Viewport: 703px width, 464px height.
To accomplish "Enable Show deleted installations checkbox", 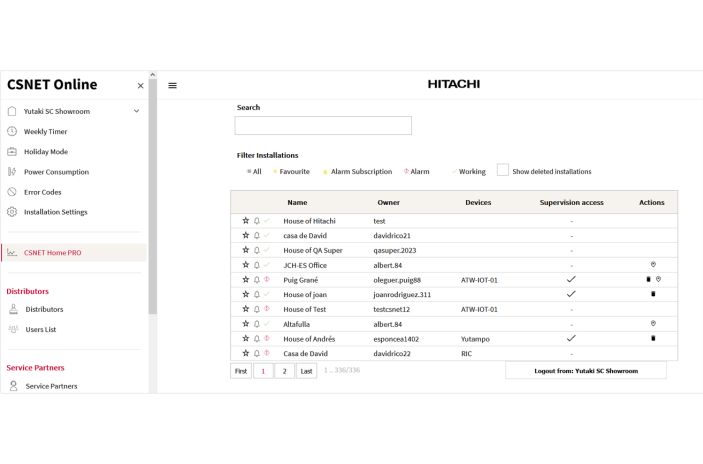I will 503,171.
